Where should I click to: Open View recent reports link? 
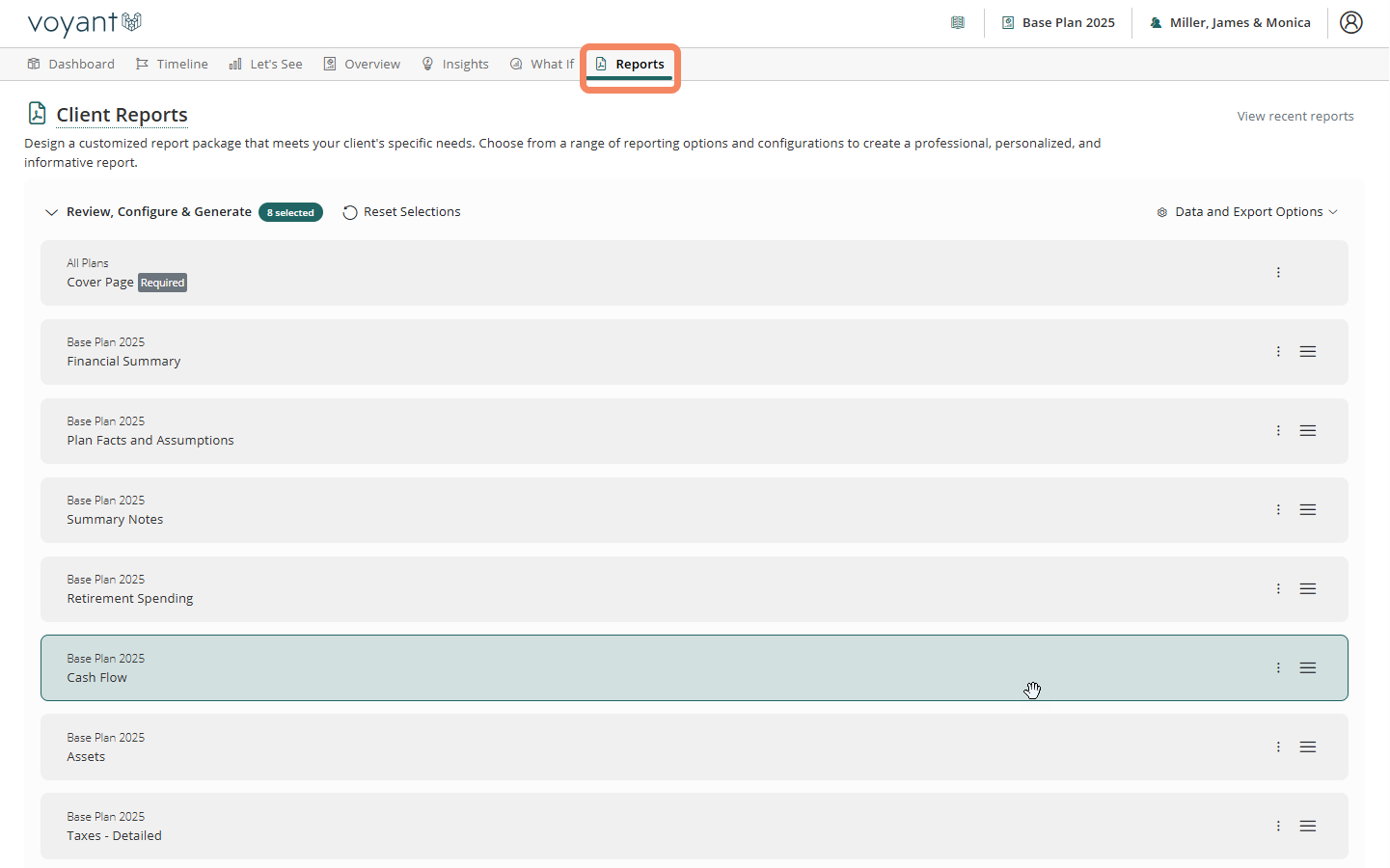pyautogui.click(x=1295, y=116)
